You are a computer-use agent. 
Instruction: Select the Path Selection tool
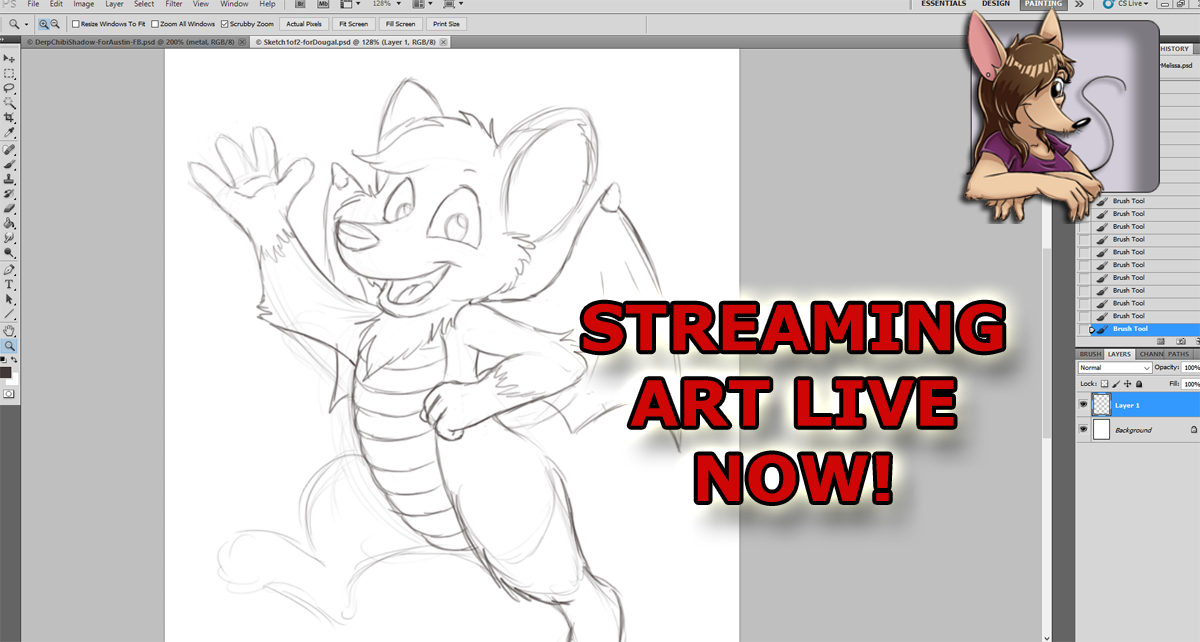click(9, 299)
